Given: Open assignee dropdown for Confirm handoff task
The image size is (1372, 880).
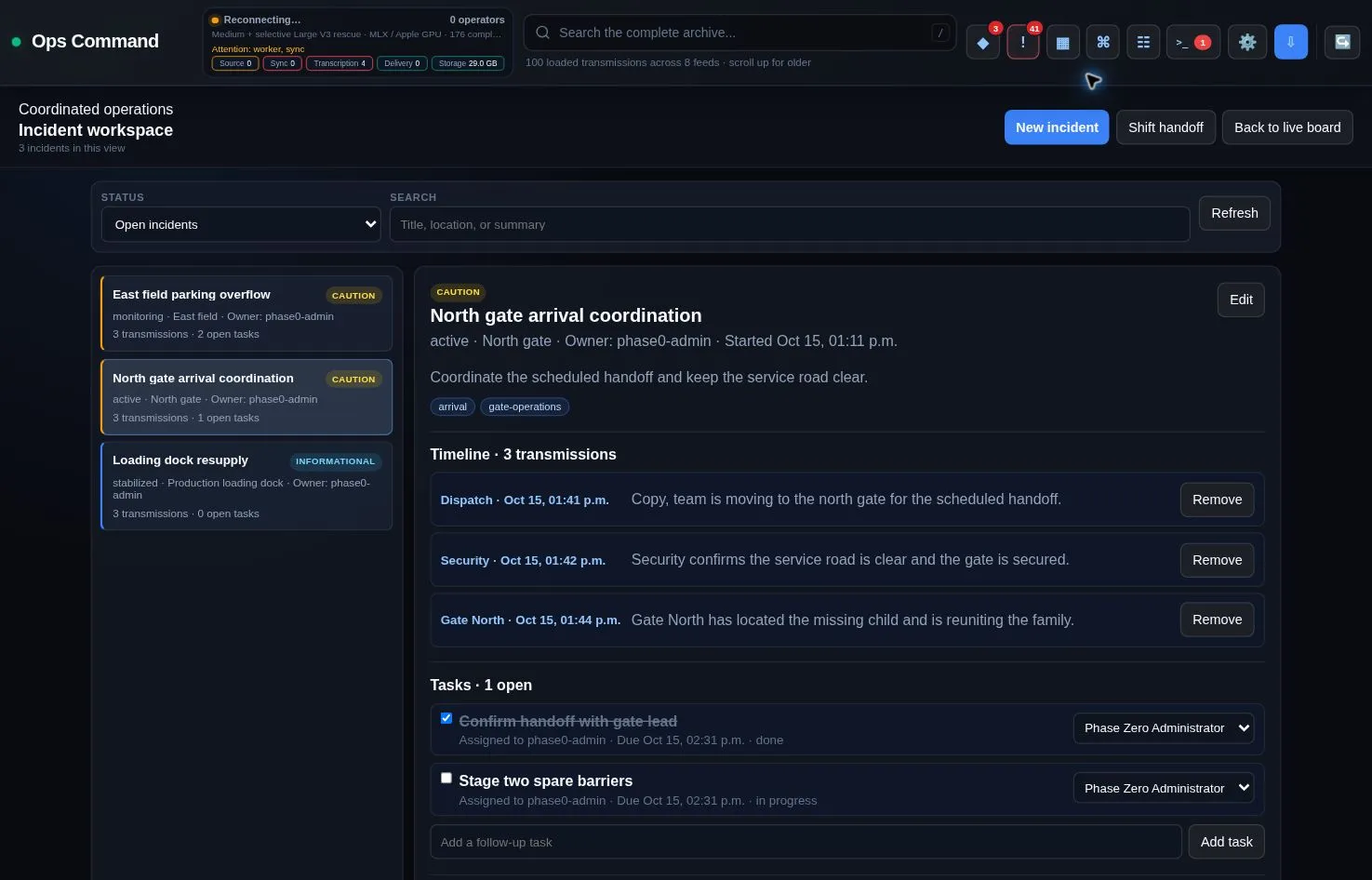Looking at the screenshot, I should [1164, 728].
